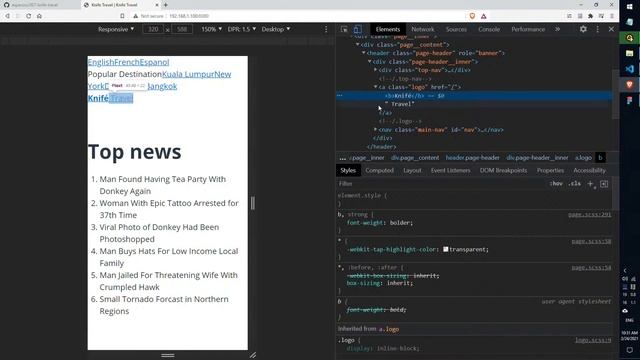Select header.page-header in breadcrumb
This screenshot has height=360, width=640.
(472, 158)
